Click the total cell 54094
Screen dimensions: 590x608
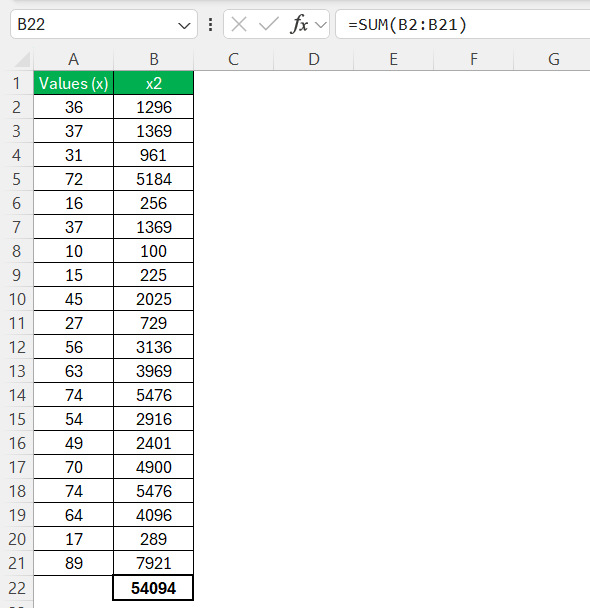pyautogui.click(x=153, y=588)
